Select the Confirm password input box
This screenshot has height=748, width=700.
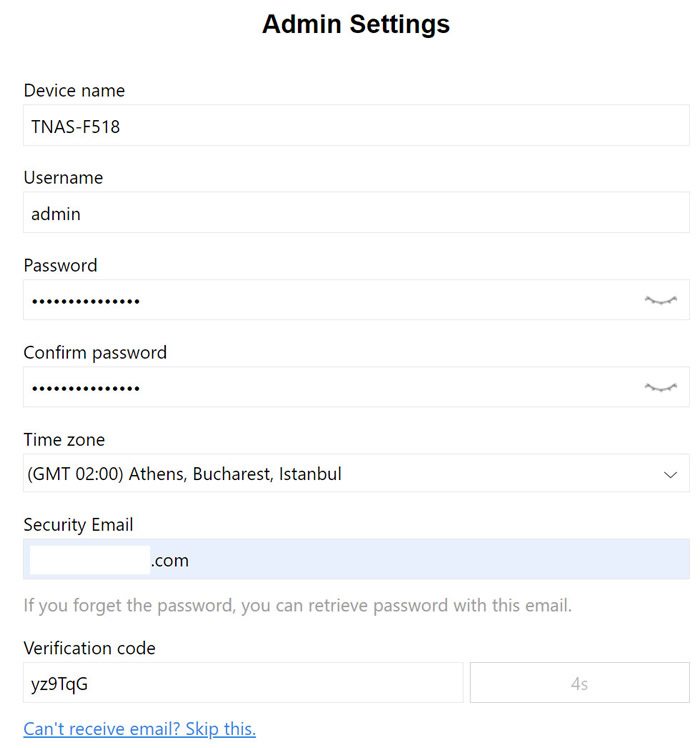click(x=356, y=387)
